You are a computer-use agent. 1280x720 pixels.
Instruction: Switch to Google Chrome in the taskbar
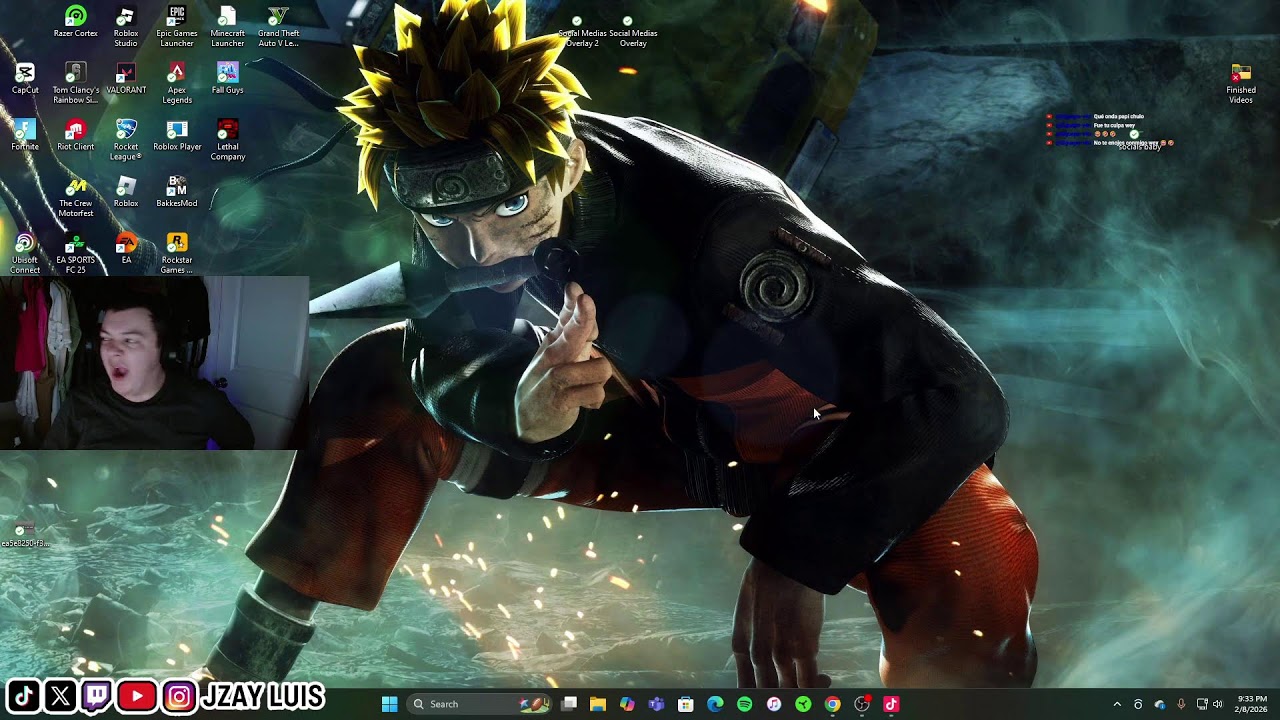[832, 704]
